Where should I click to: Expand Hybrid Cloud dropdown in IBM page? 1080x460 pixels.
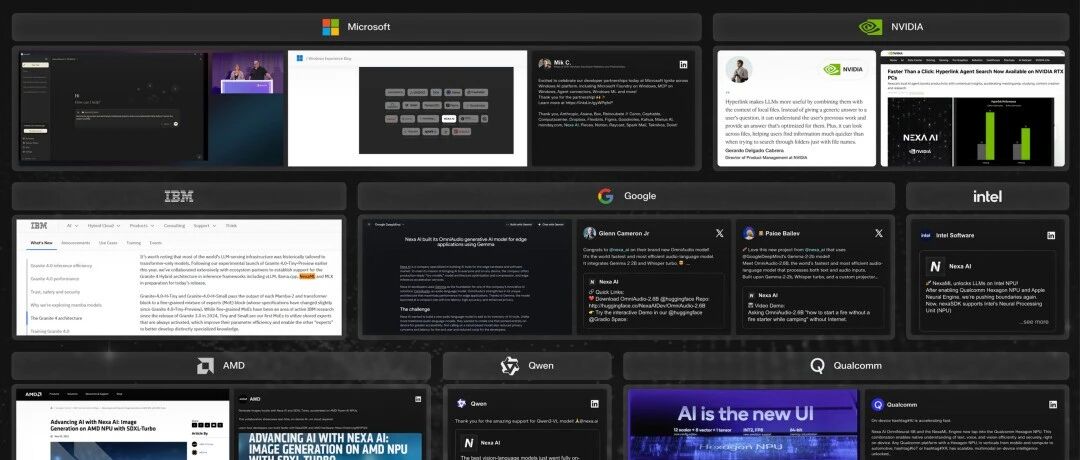[104, 225]
